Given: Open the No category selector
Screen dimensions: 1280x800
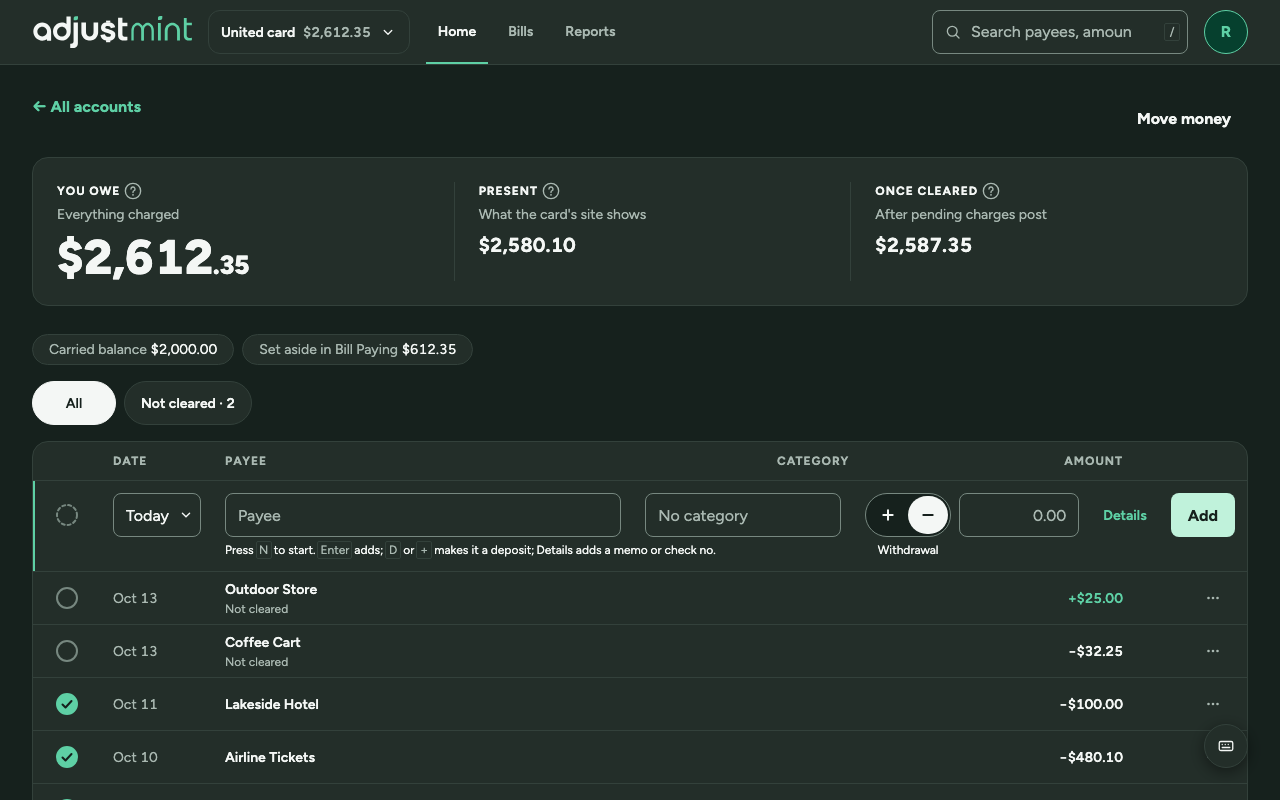Looking at the screenshot, I should [743, 515].
